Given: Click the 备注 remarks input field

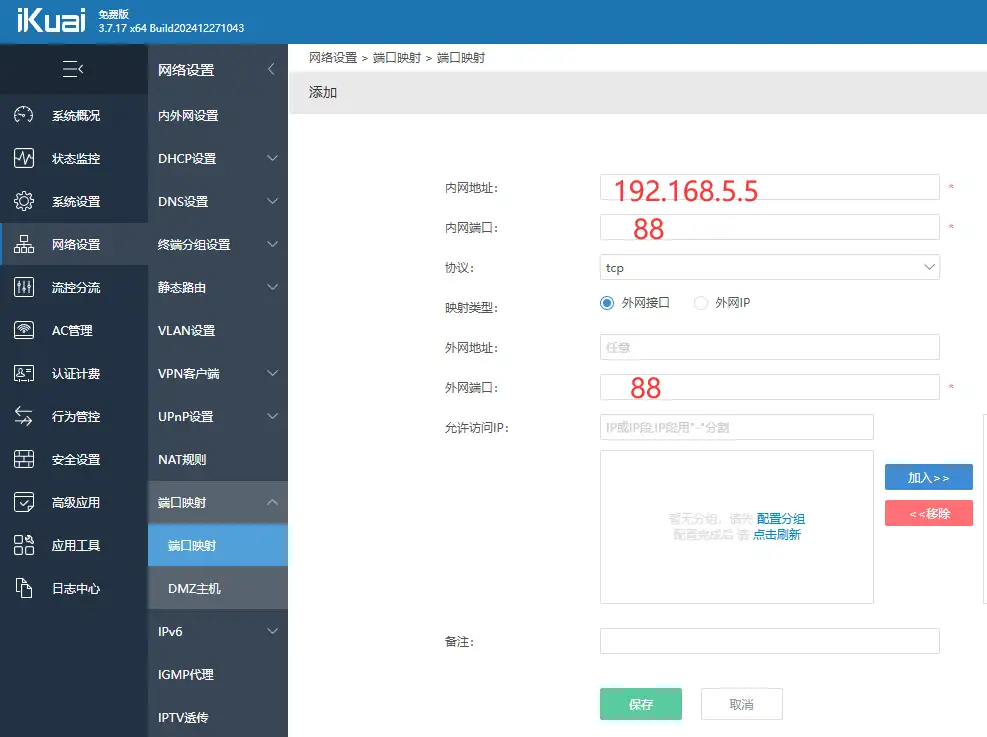Looking at the screenshot, I should pyautogui.click(x=769, y=641).
